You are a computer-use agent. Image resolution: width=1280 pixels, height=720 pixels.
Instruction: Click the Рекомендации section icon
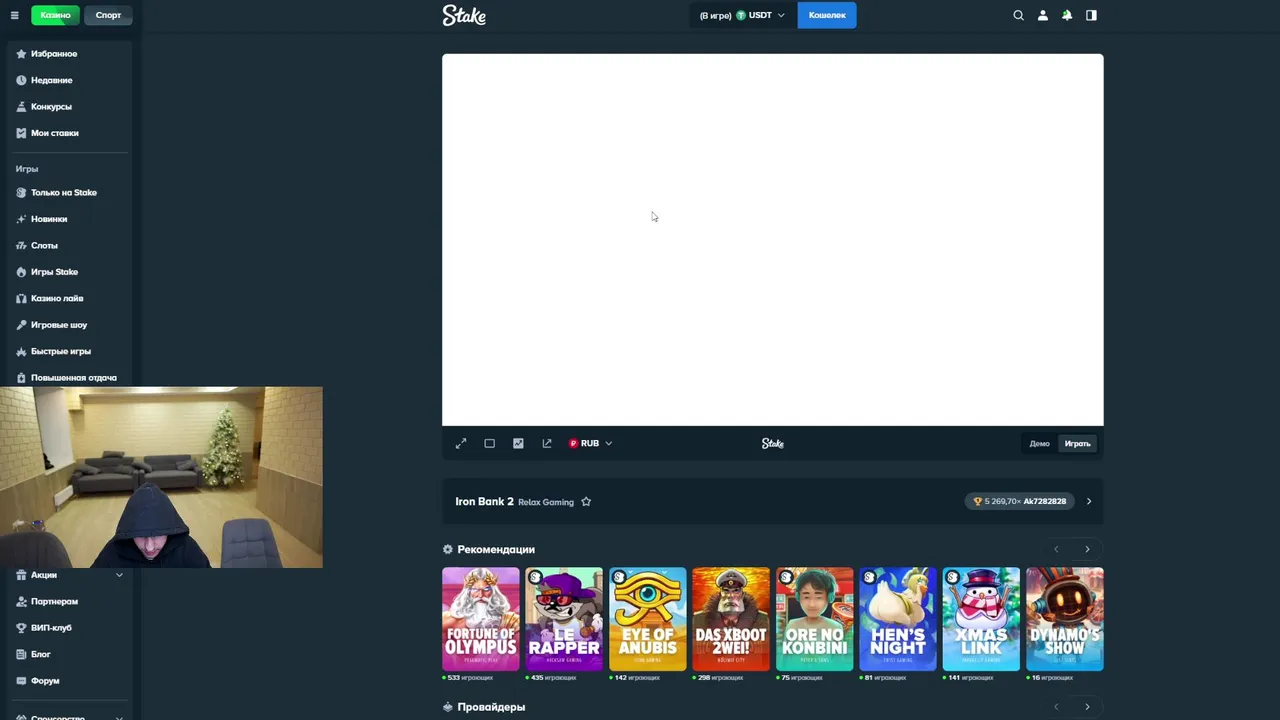448,549
